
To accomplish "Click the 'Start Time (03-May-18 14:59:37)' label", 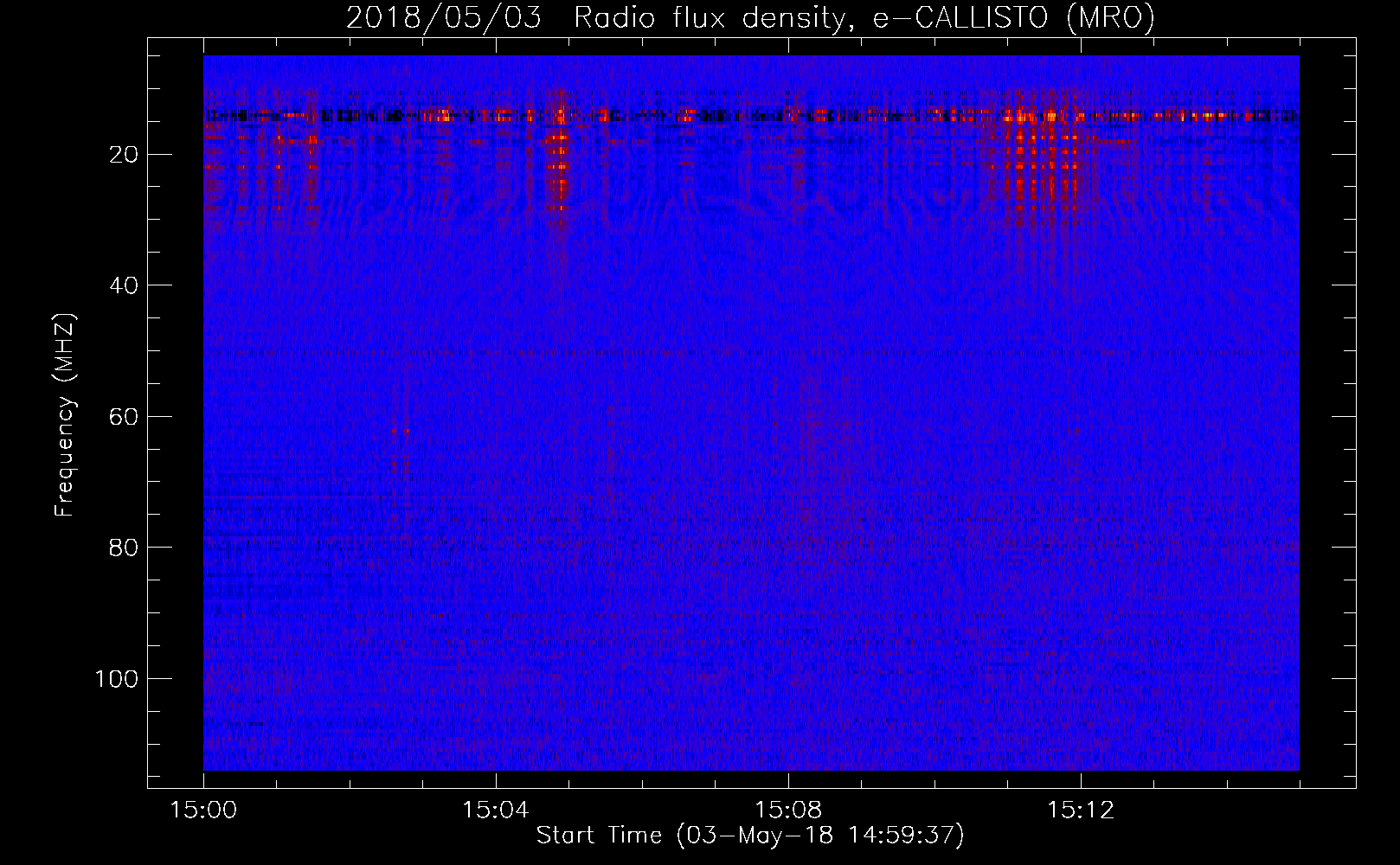I will coord(750,836).
